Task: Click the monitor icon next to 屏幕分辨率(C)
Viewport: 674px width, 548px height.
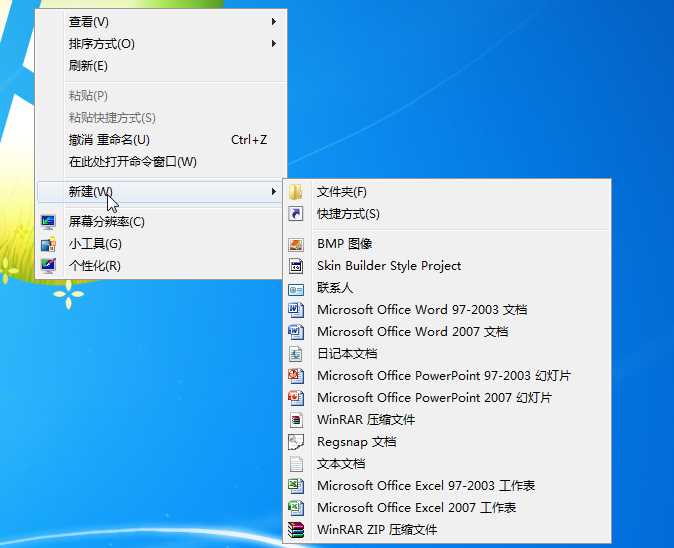Action: pos(48,222)
